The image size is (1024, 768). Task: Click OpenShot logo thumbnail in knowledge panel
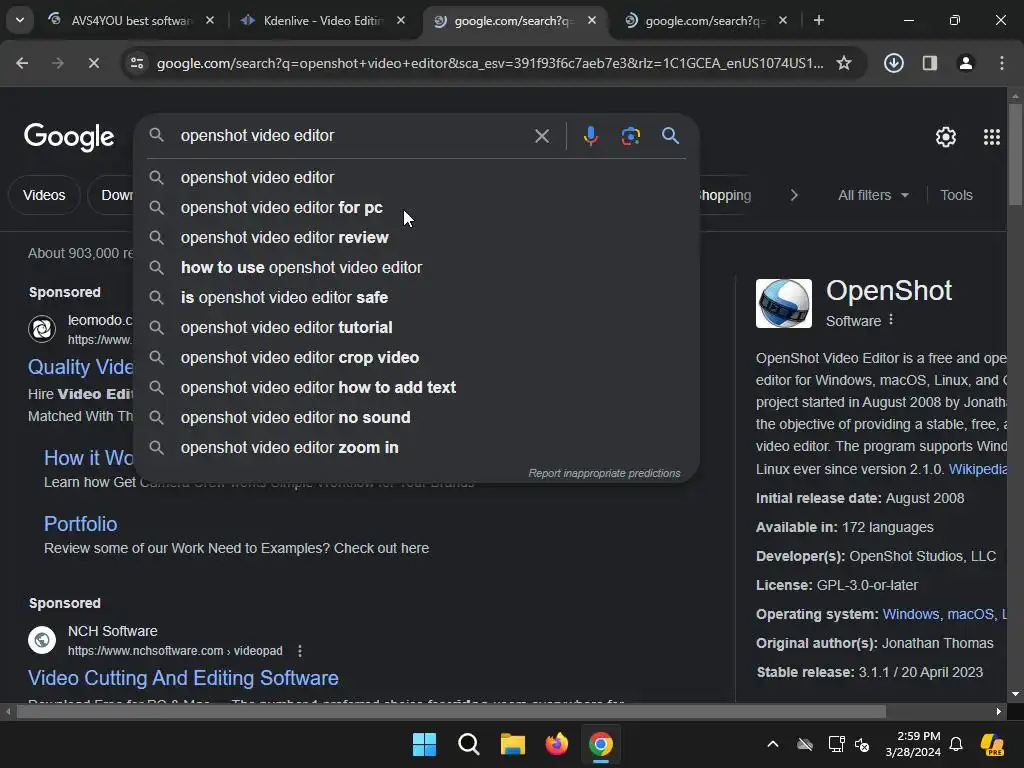pyautogui.click(x=784, y=304)
